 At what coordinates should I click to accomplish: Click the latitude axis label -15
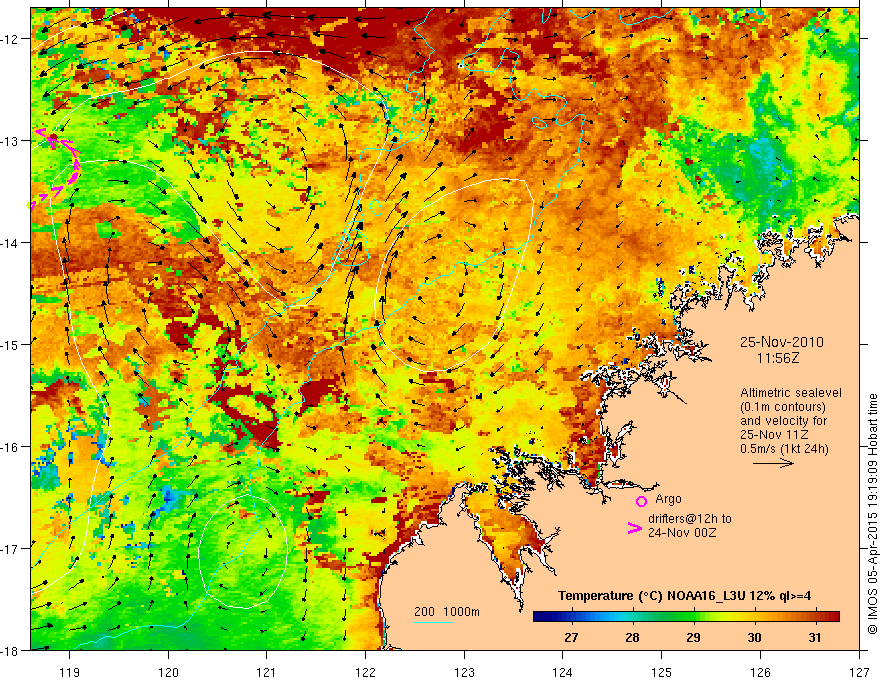point(9,344)
